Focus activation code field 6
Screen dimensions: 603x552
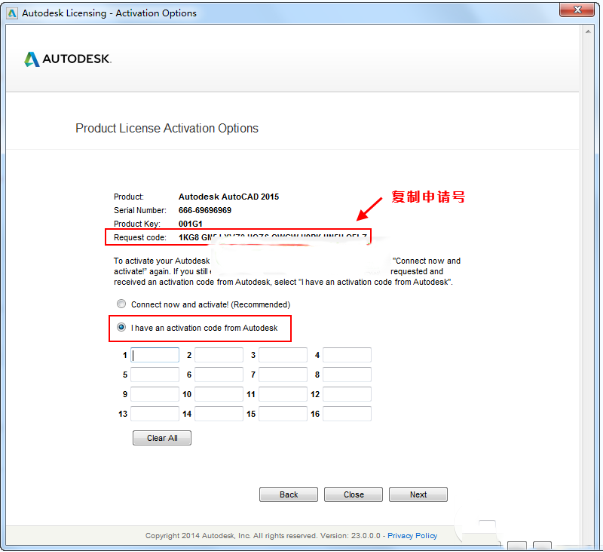tap(219, 374)
